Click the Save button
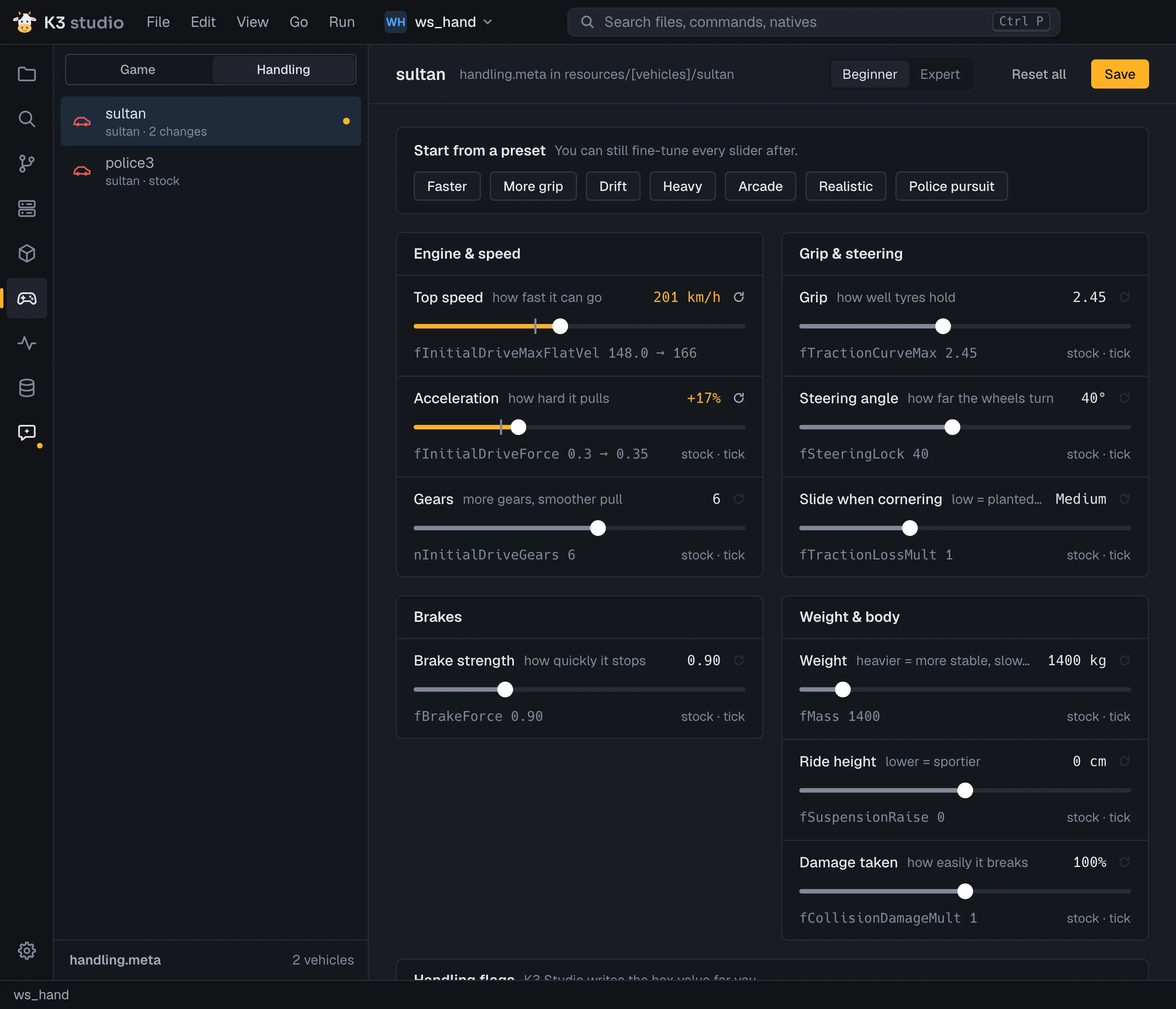1176x1009 pixels. [1119, 74]
